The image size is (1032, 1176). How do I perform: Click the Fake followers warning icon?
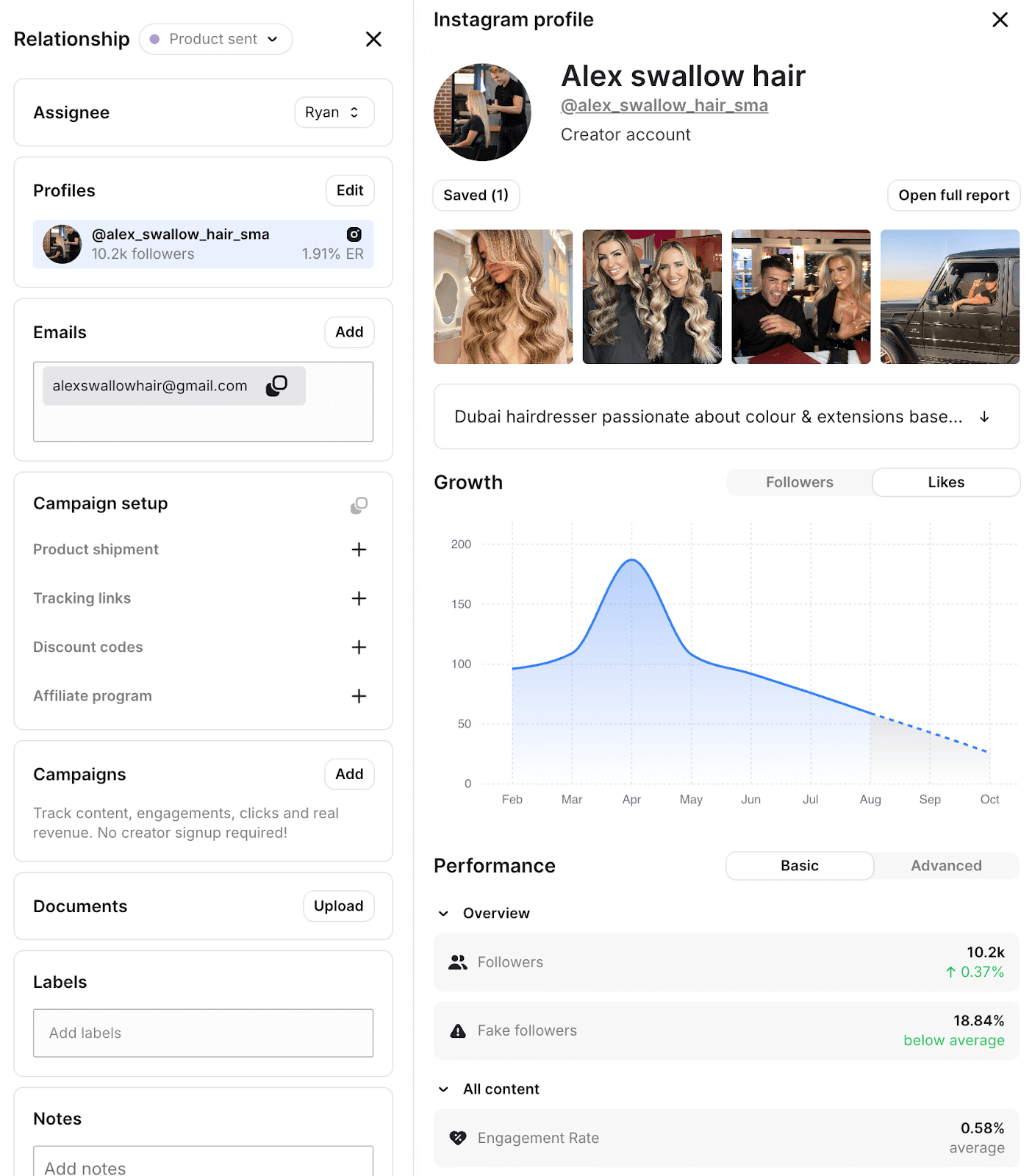[458, 1030]
